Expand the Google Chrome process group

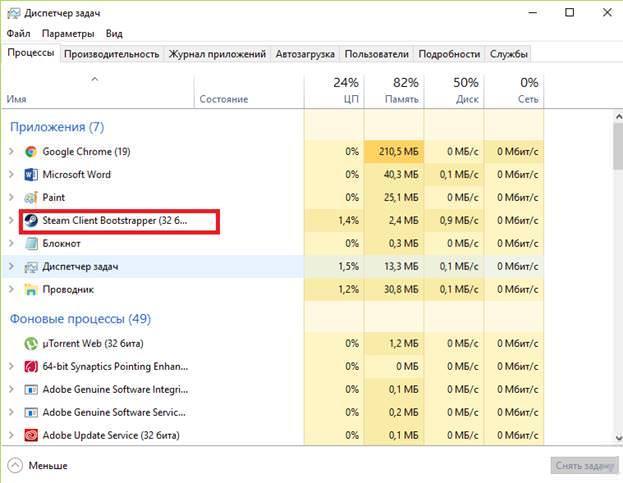(11, 152)
